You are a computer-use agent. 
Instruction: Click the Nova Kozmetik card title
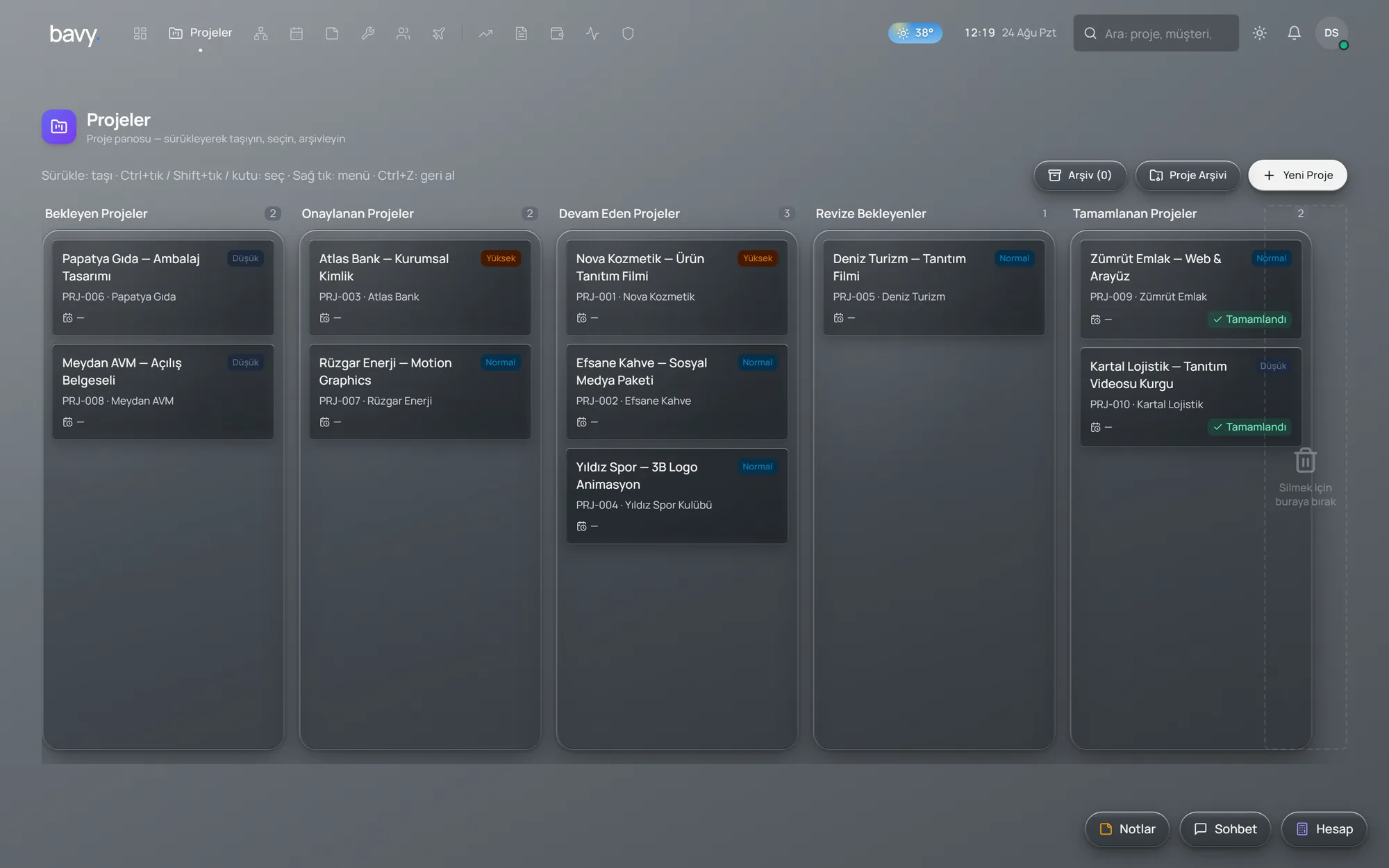point(640,267)
